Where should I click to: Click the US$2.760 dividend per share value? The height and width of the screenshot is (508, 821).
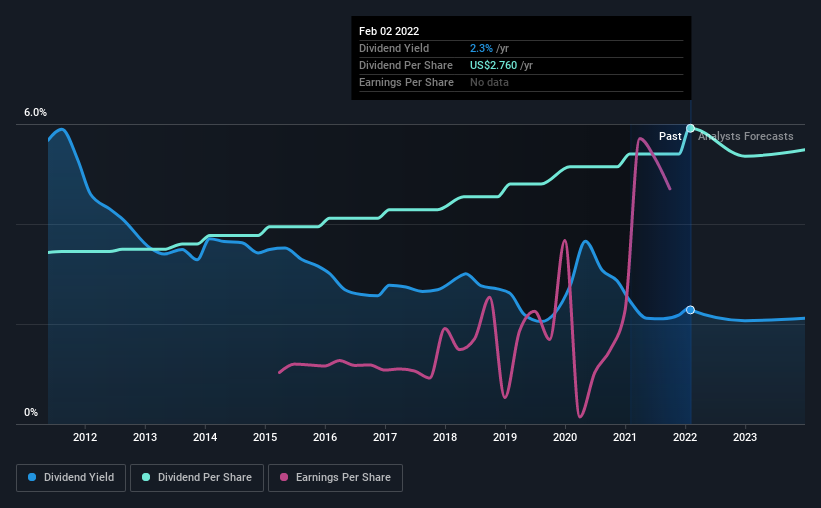pos(493,65)
